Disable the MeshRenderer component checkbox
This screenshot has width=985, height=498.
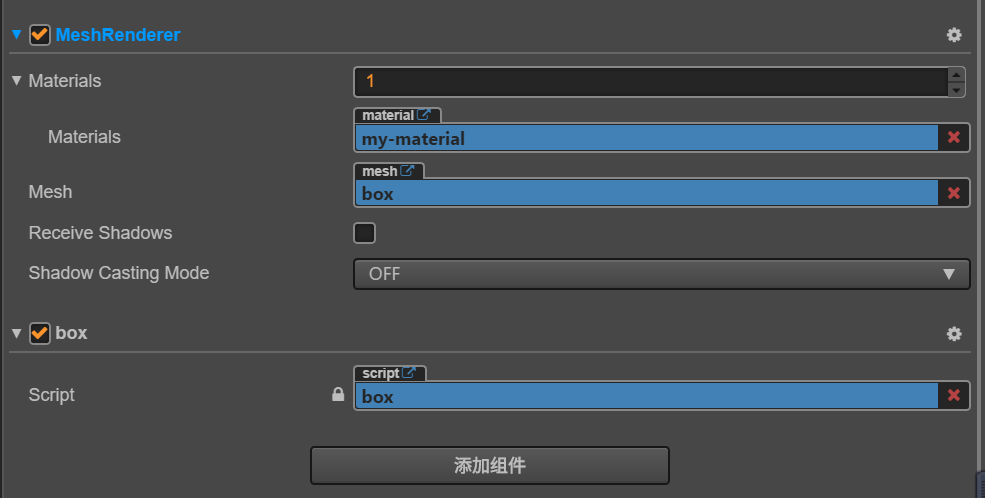point(40,35)
